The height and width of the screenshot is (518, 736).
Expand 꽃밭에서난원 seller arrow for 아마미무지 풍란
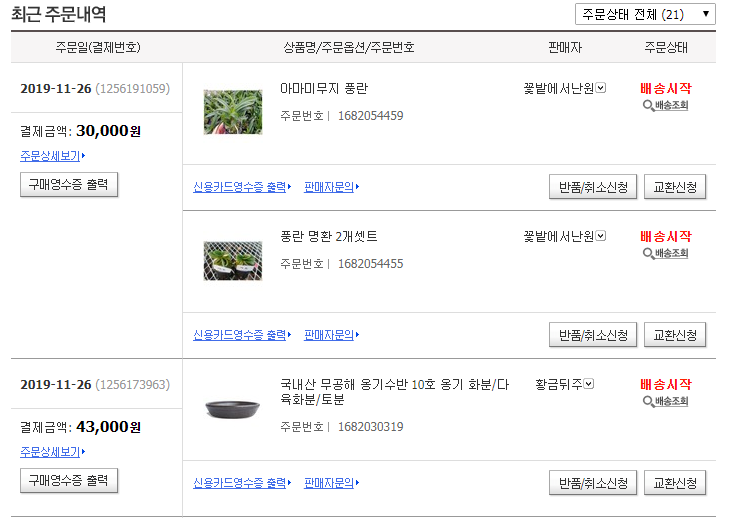(x=601, y=88)
